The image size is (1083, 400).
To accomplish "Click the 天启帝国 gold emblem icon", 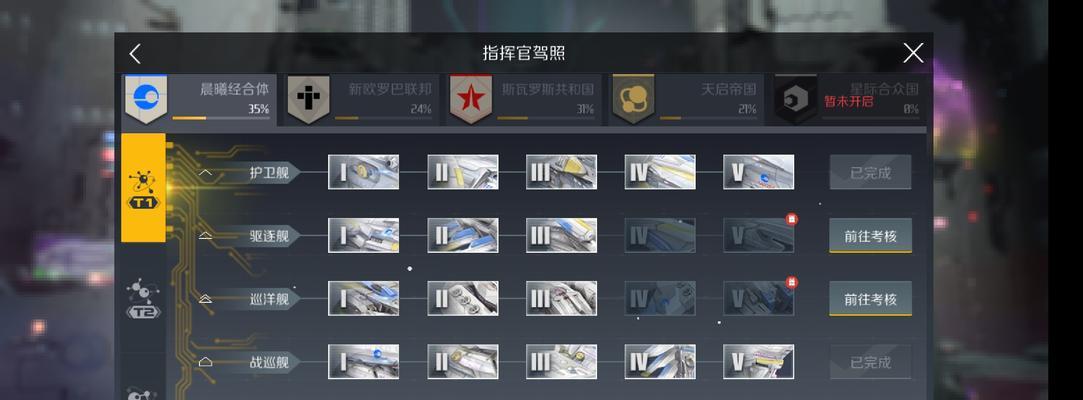I will pyautogui.click(x=633, y=99).
